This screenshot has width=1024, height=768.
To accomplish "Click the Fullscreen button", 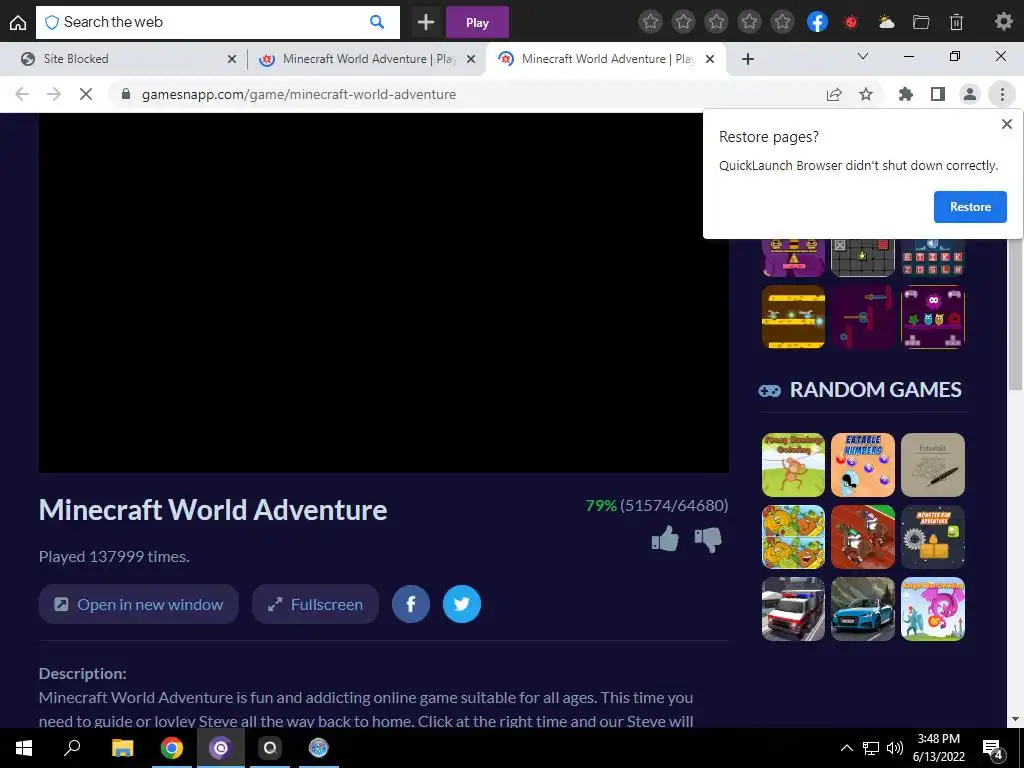I will pyautogui.click(x=315, y=604).
